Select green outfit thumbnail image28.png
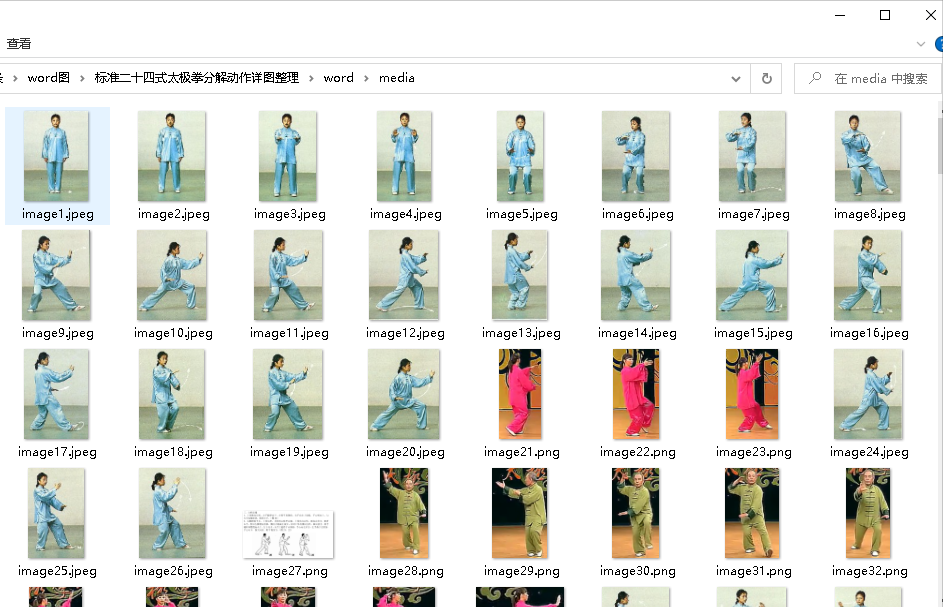This screenshot has width=943, height=607. [404, 513]
